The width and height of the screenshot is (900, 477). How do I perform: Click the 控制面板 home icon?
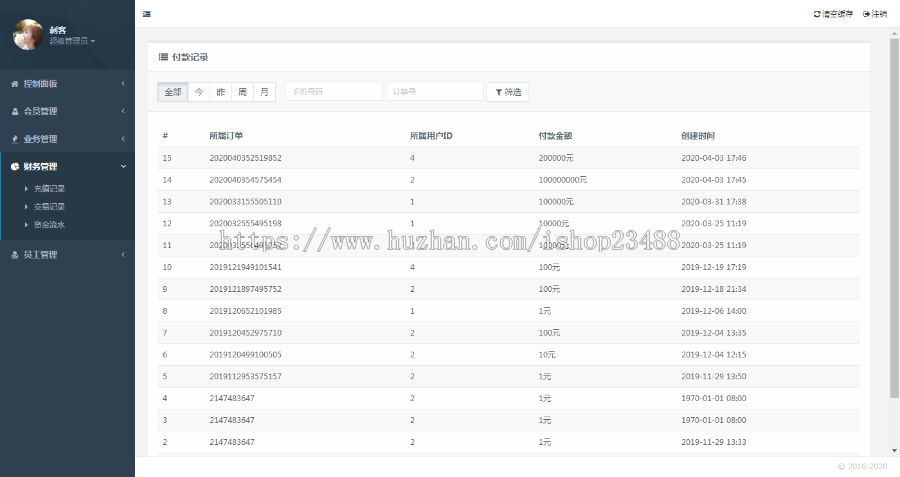pos(15,84)
